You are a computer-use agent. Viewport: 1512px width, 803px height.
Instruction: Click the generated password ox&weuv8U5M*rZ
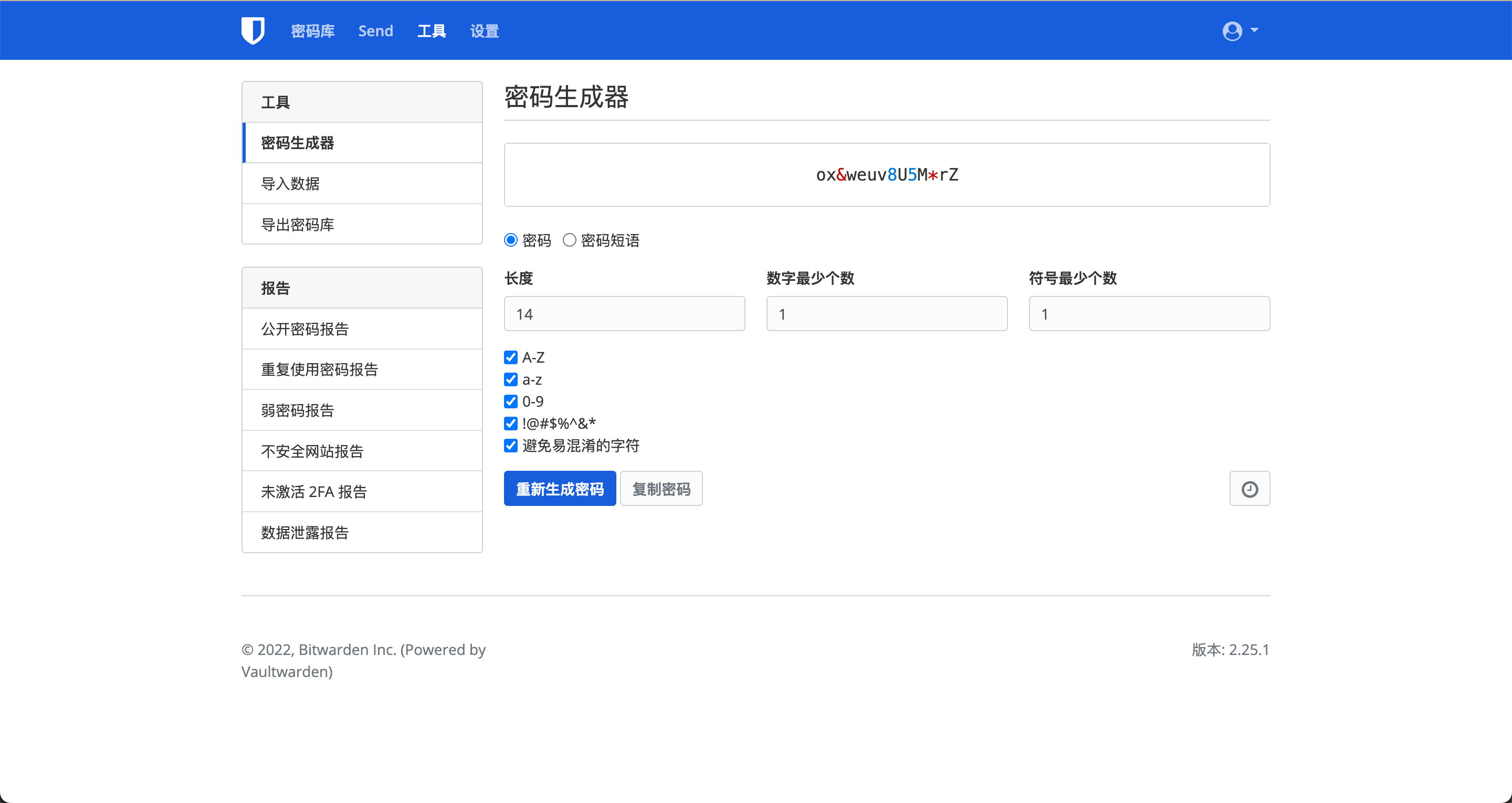tap(887, 175)
